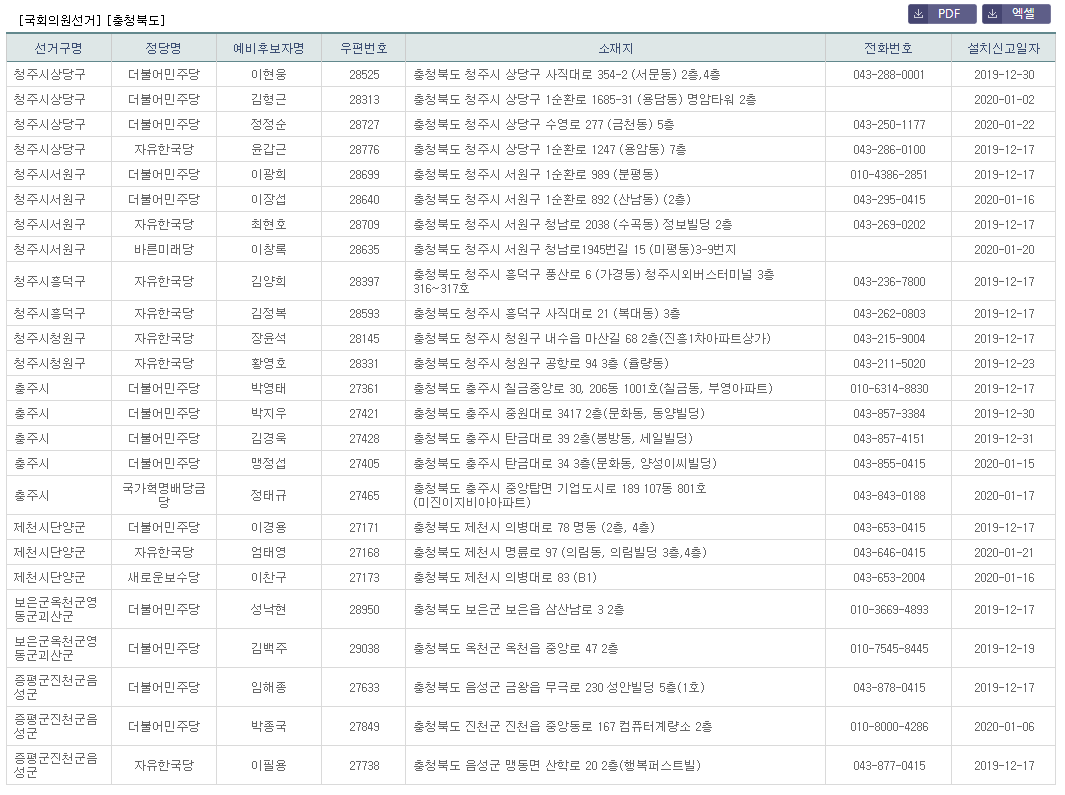Click the 정당명 column header
The width and height of the screenshot is (1065, 795).
pyautogui.click(x=163, y=48)
